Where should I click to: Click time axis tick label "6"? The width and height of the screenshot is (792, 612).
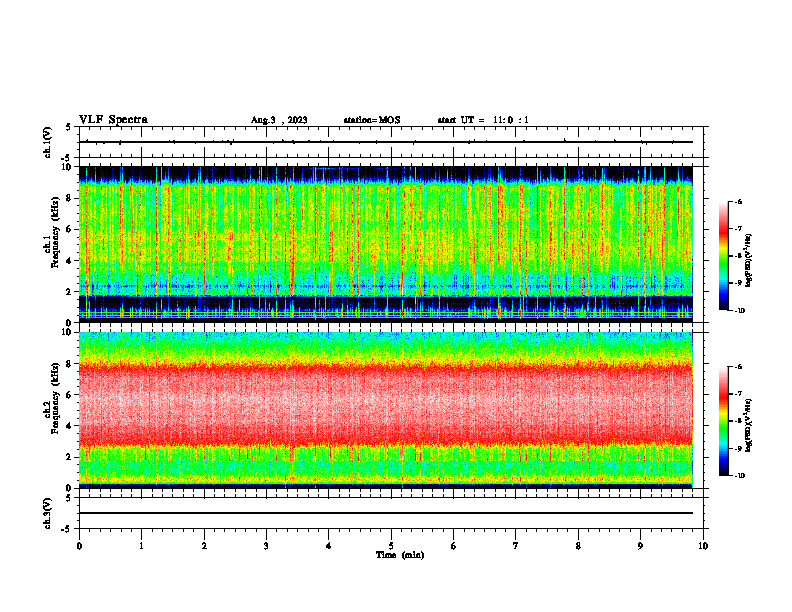pyautogui.click(x=454, y=546)
